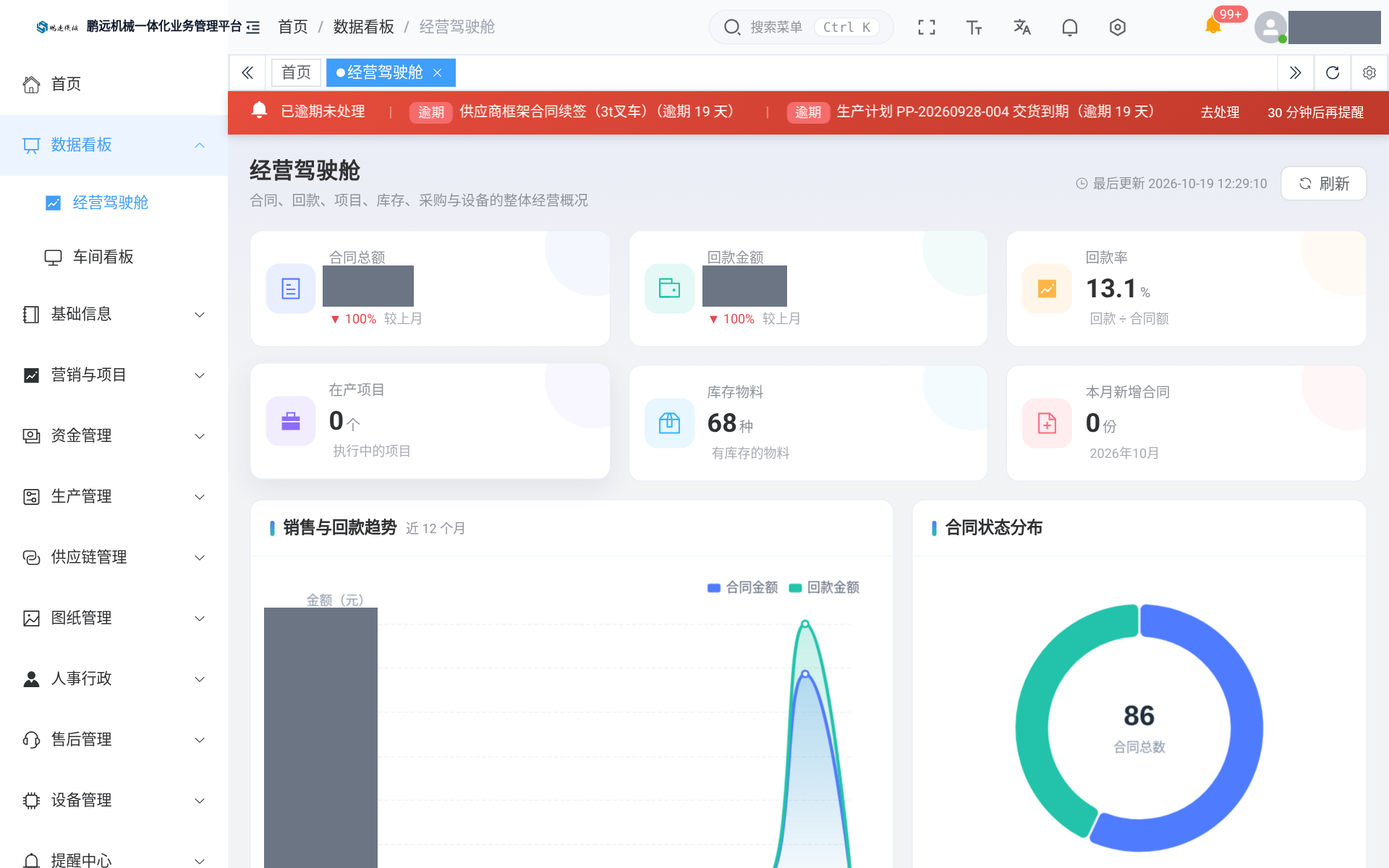Expand the 供应链管理 menu
This screenshot has width=1389, height=868.
[x=114, y=557]
